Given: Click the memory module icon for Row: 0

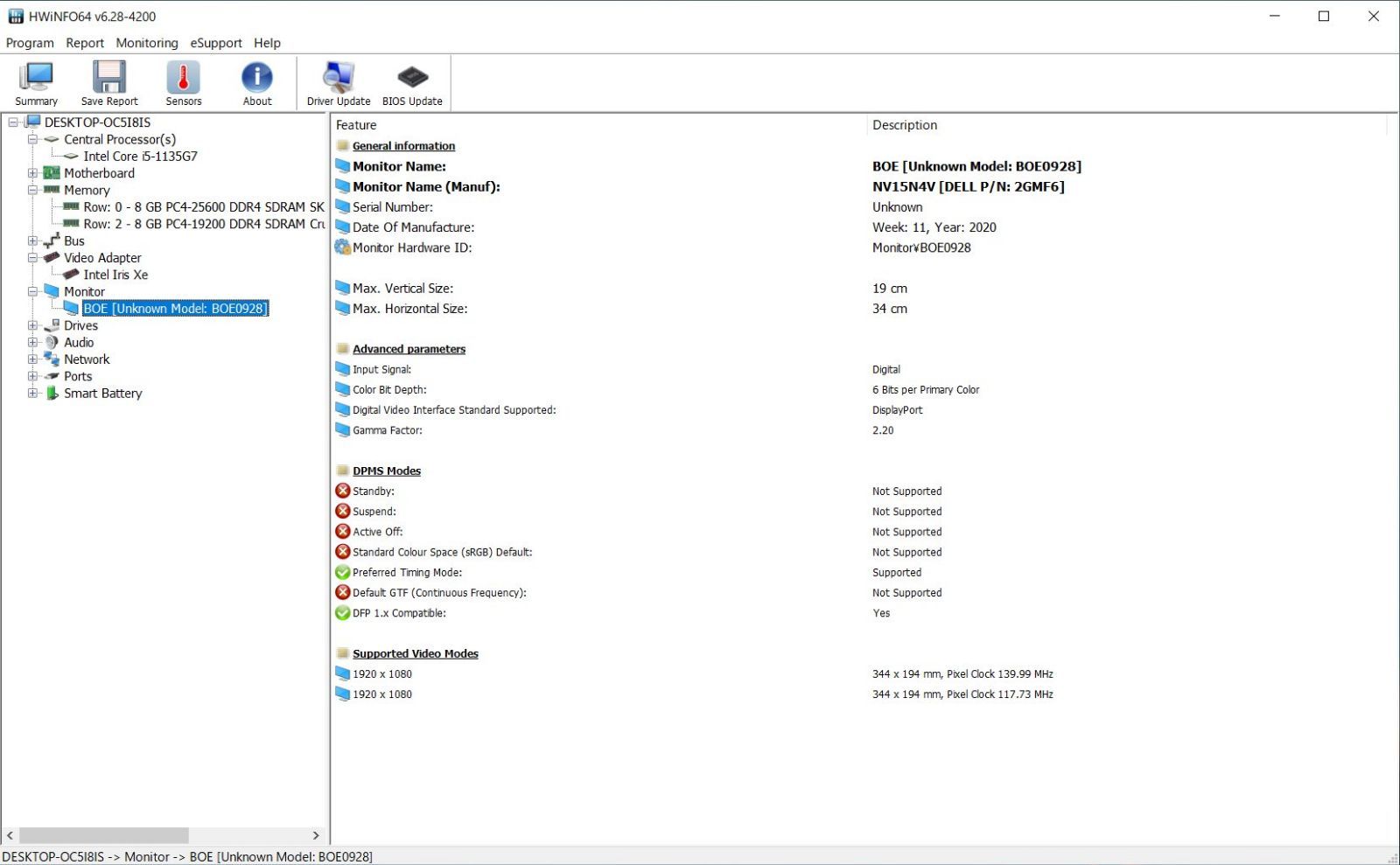Looking at the screenshot, I should click(71, 207).
